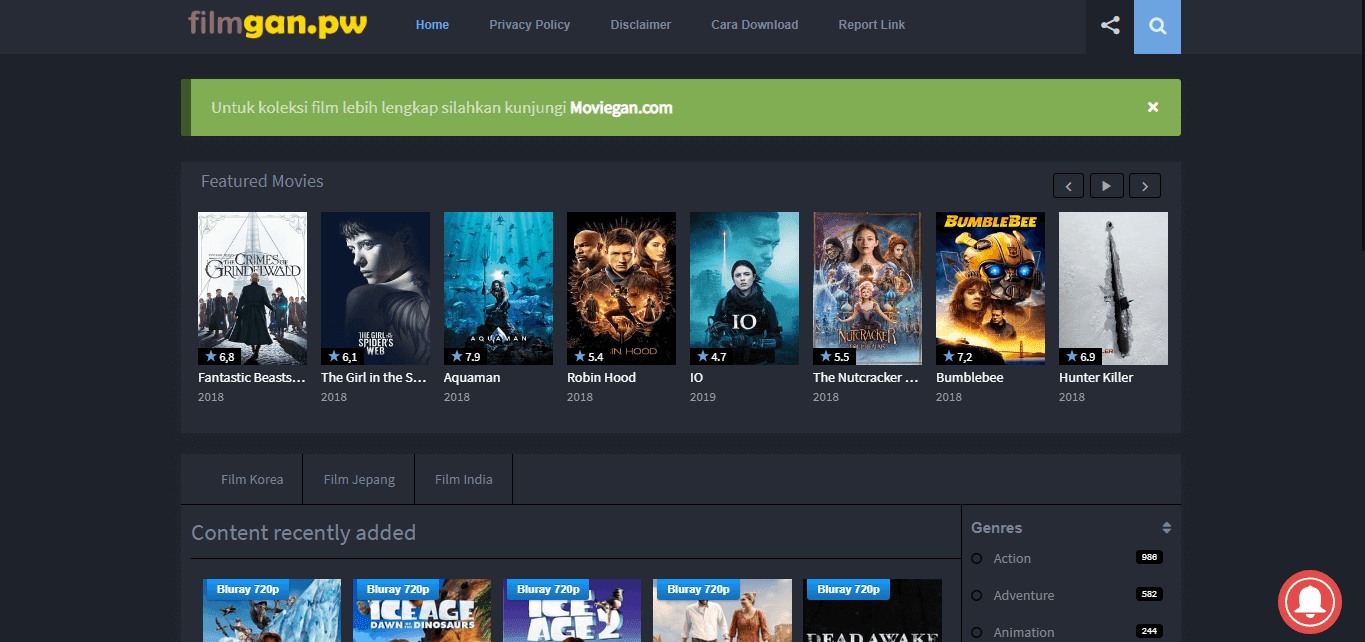Viewport: 1365px width, 642px height.
Task: Open the Aquaman movie poster
Action: [498, 288]
